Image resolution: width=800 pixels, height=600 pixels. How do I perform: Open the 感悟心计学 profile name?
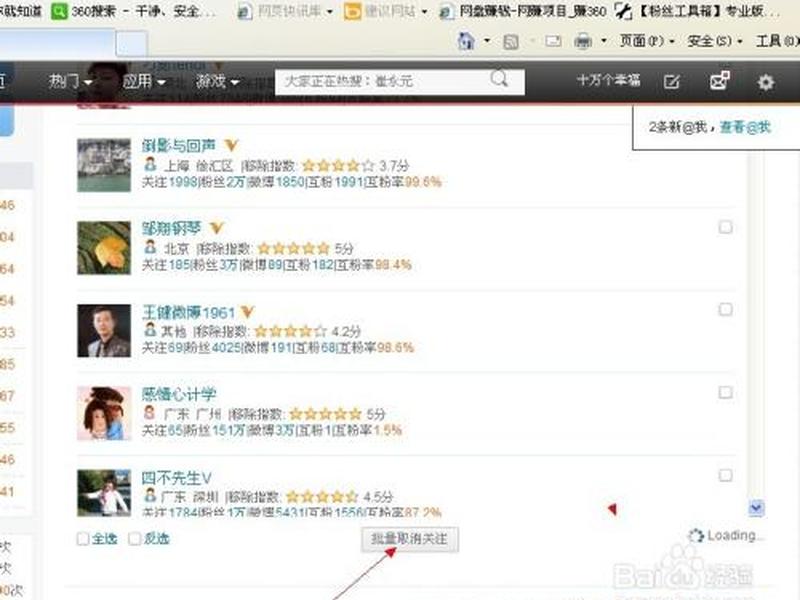tap(179, 394)
